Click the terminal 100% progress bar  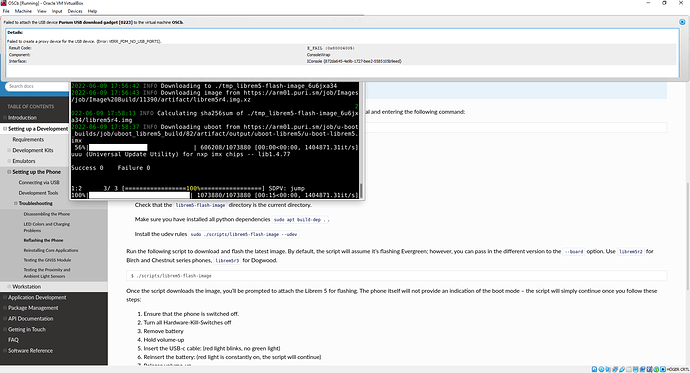click(x=139, y=195)
